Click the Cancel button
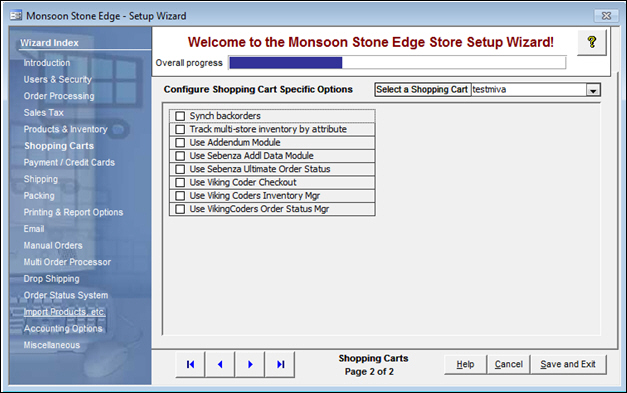This screenshot has height=393, width=627. tap(508, 364)
